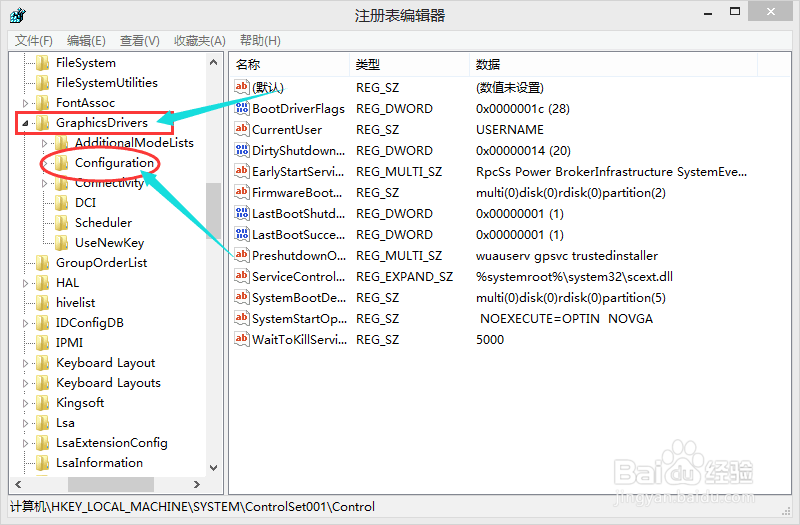Open the 文件(F) menu
Image resolution: width=800 pixels, height=525 pixels.
pyautogui.click(x=34, y=40)
